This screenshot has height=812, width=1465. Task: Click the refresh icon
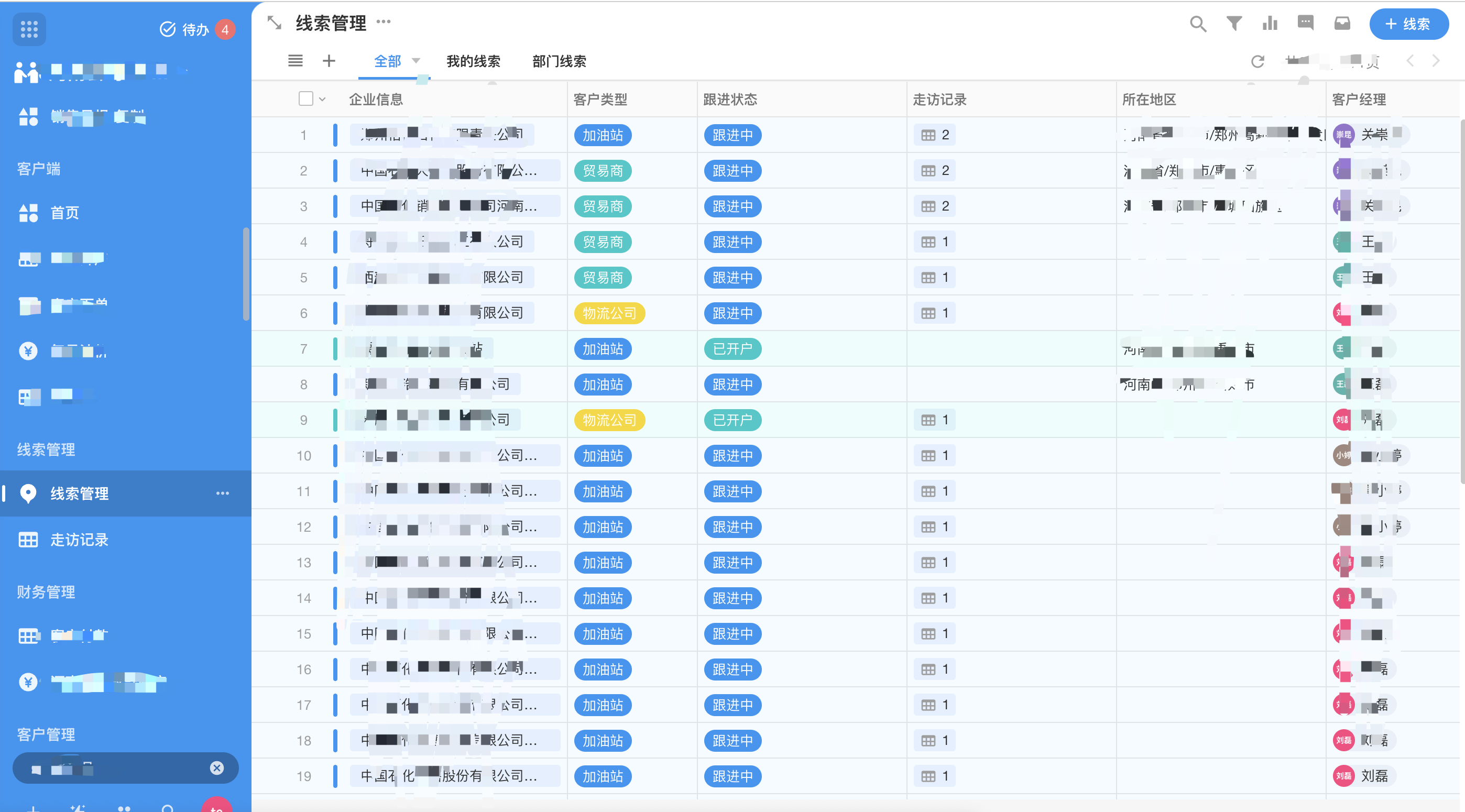point(1258,61)
